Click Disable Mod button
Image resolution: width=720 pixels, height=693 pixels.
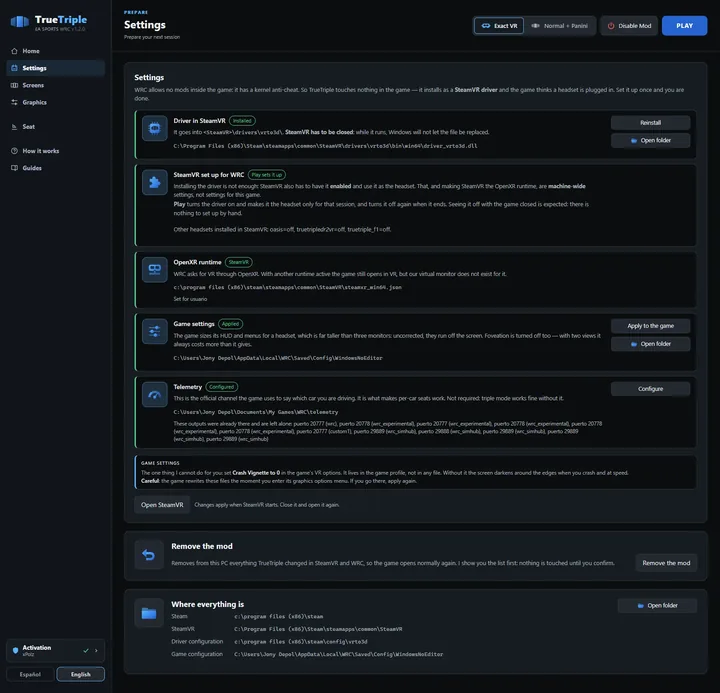629,26
